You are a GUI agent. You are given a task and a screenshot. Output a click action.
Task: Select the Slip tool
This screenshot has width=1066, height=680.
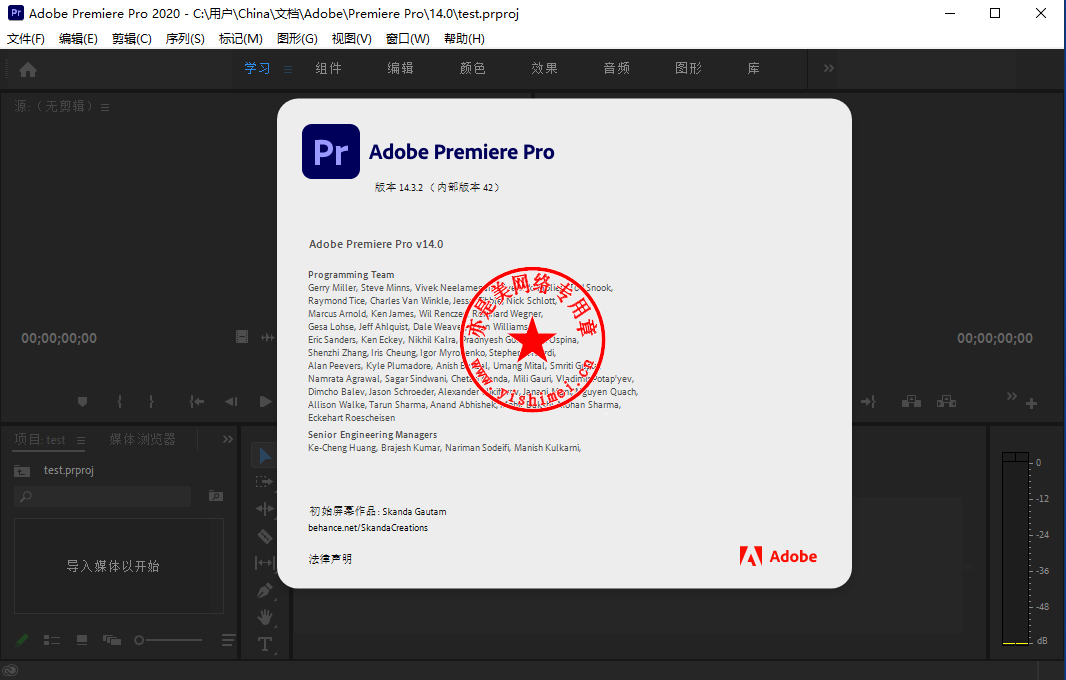[x=264, y=563]
